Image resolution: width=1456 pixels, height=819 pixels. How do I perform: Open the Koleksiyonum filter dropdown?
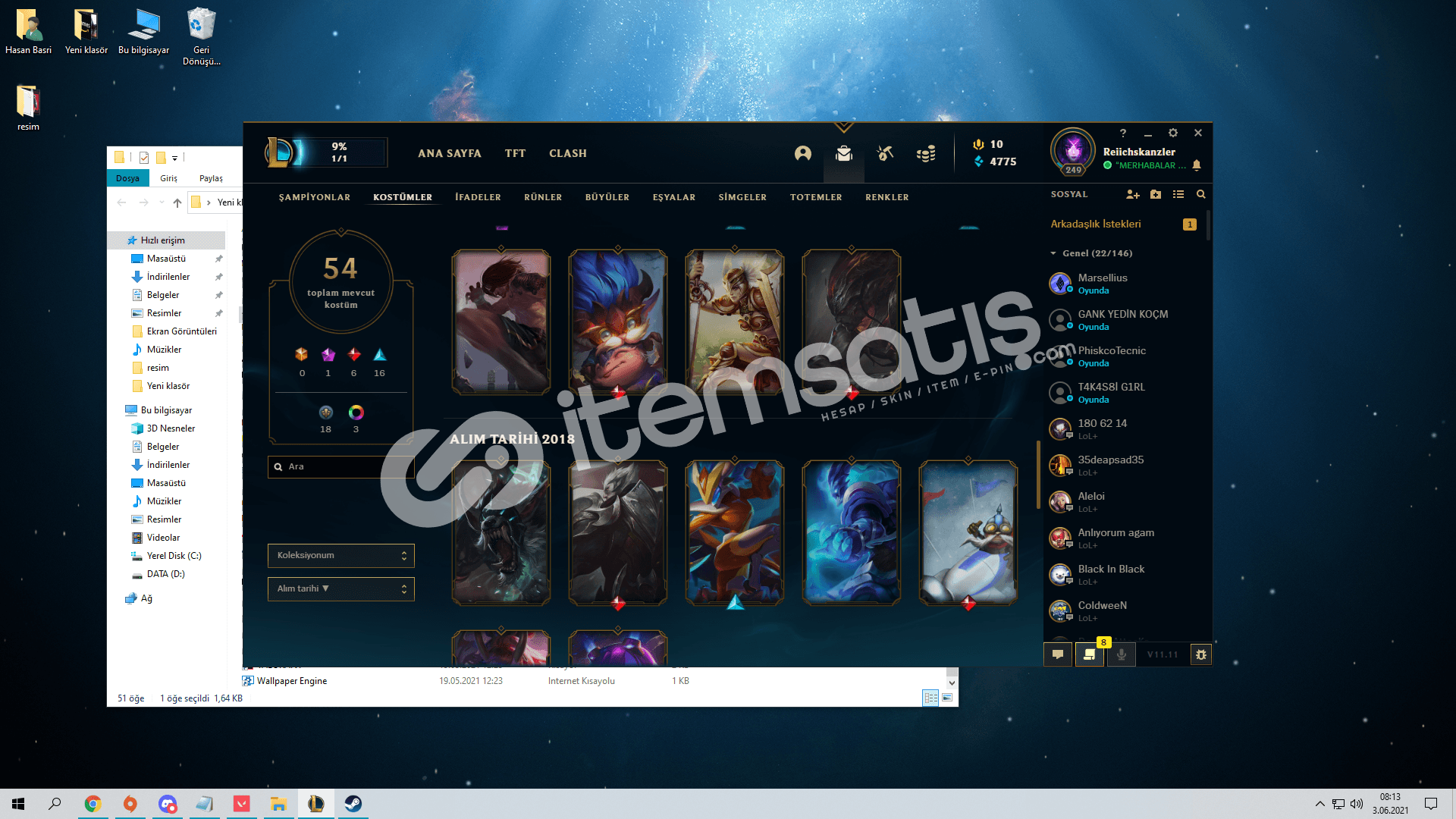341,556
